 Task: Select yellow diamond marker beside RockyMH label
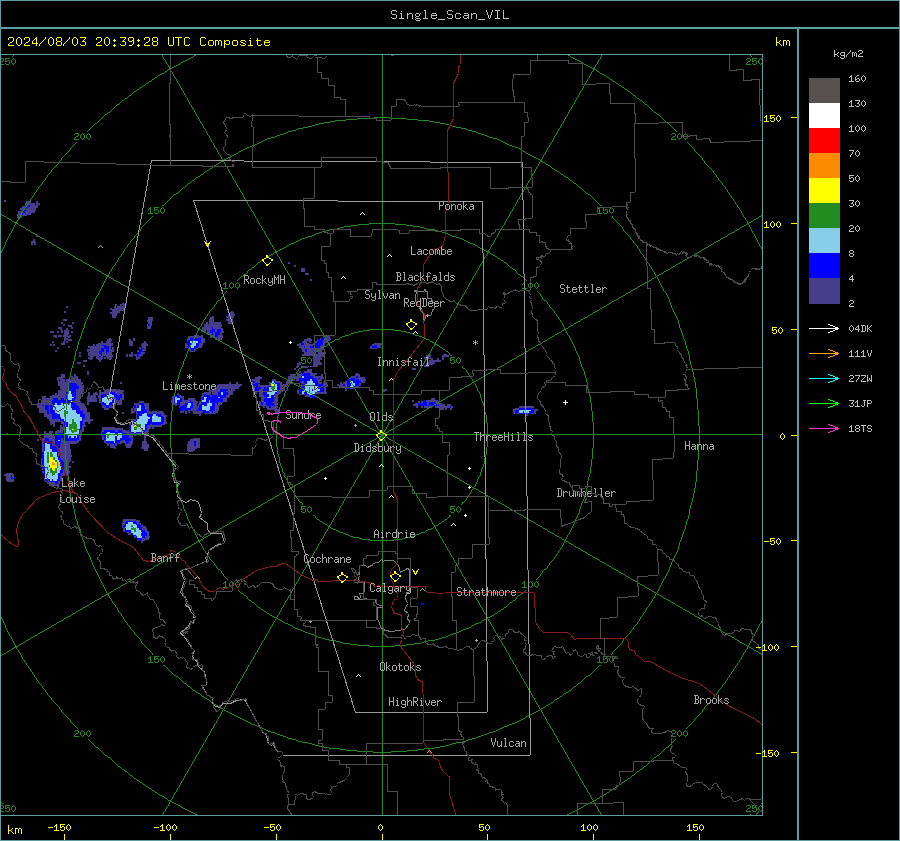(x=267, y=261)
